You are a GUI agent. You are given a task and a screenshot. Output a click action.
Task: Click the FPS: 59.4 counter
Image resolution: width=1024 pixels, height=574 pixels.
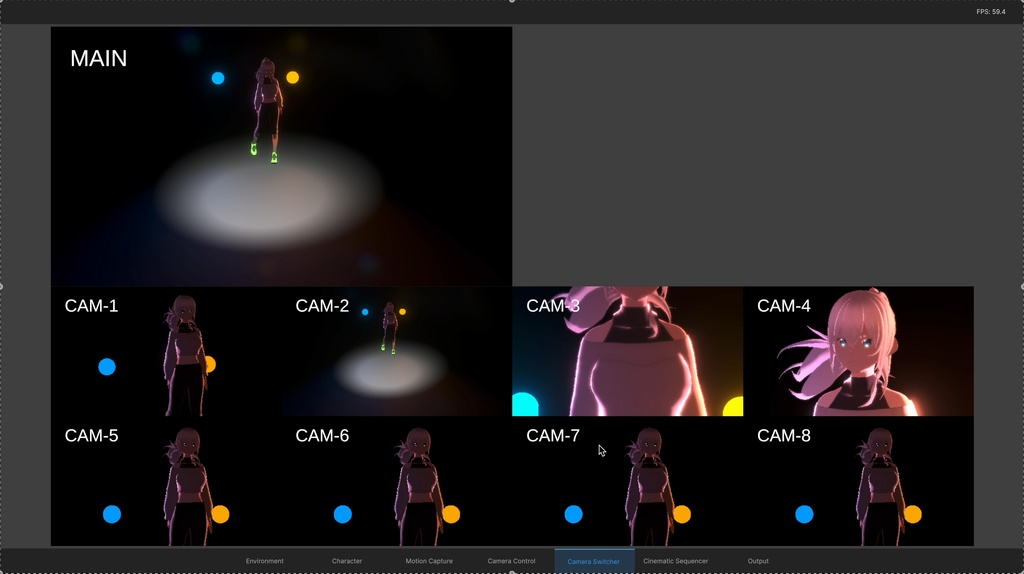point(991,12)
